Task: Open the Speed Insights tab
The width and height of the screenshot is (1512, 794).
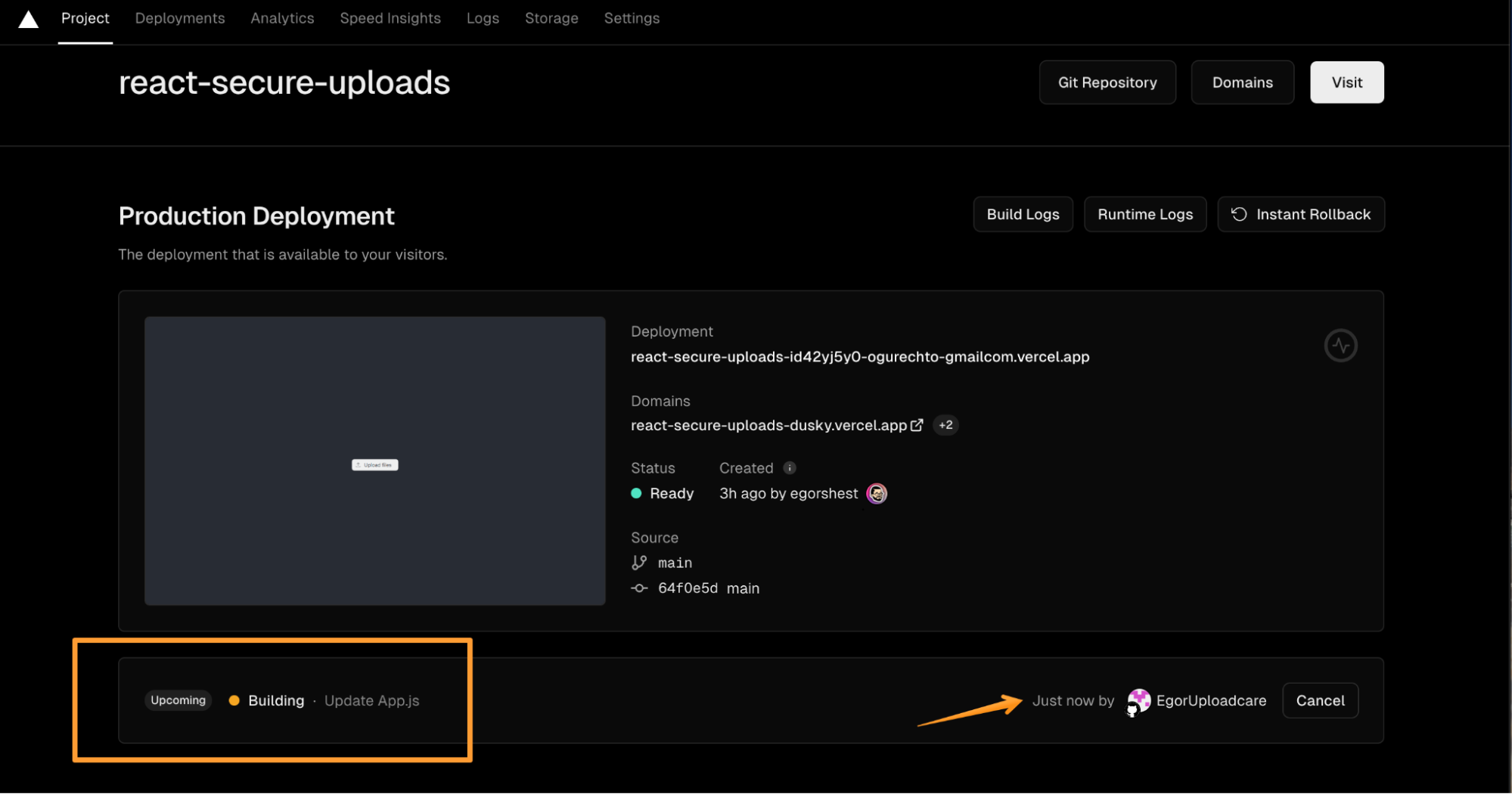Action: (x=390, y=18)
